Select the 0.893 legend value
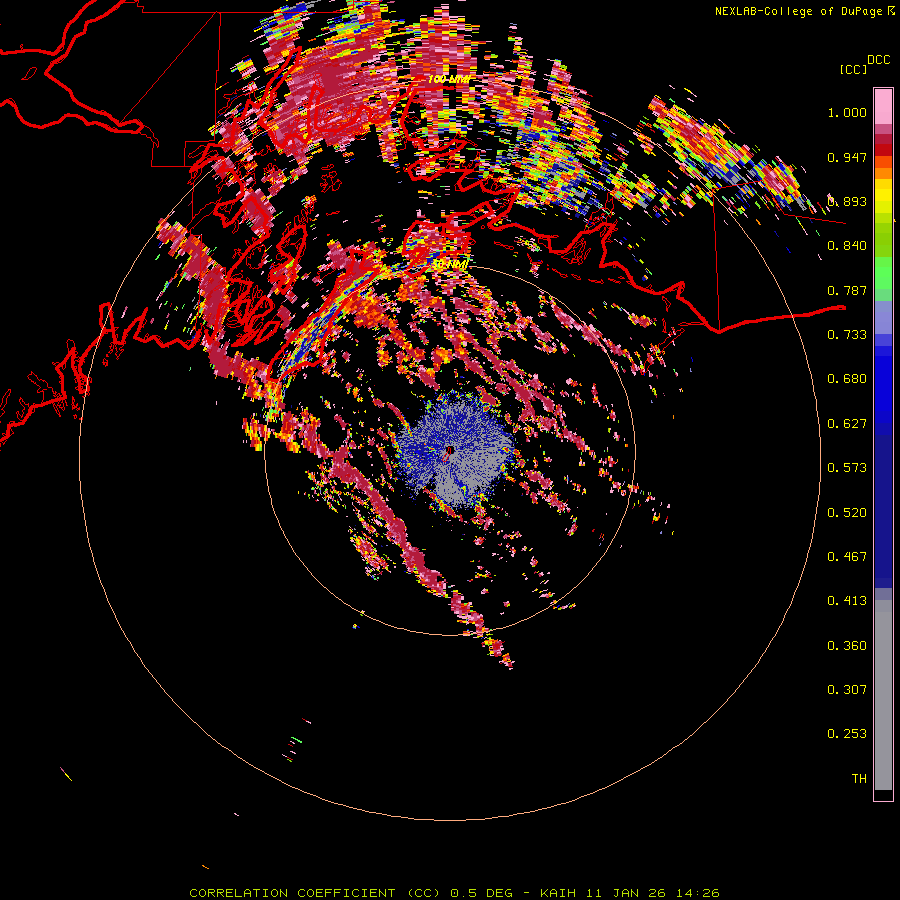The width and height of the screenshot is (900, 900). pos(847,201)
